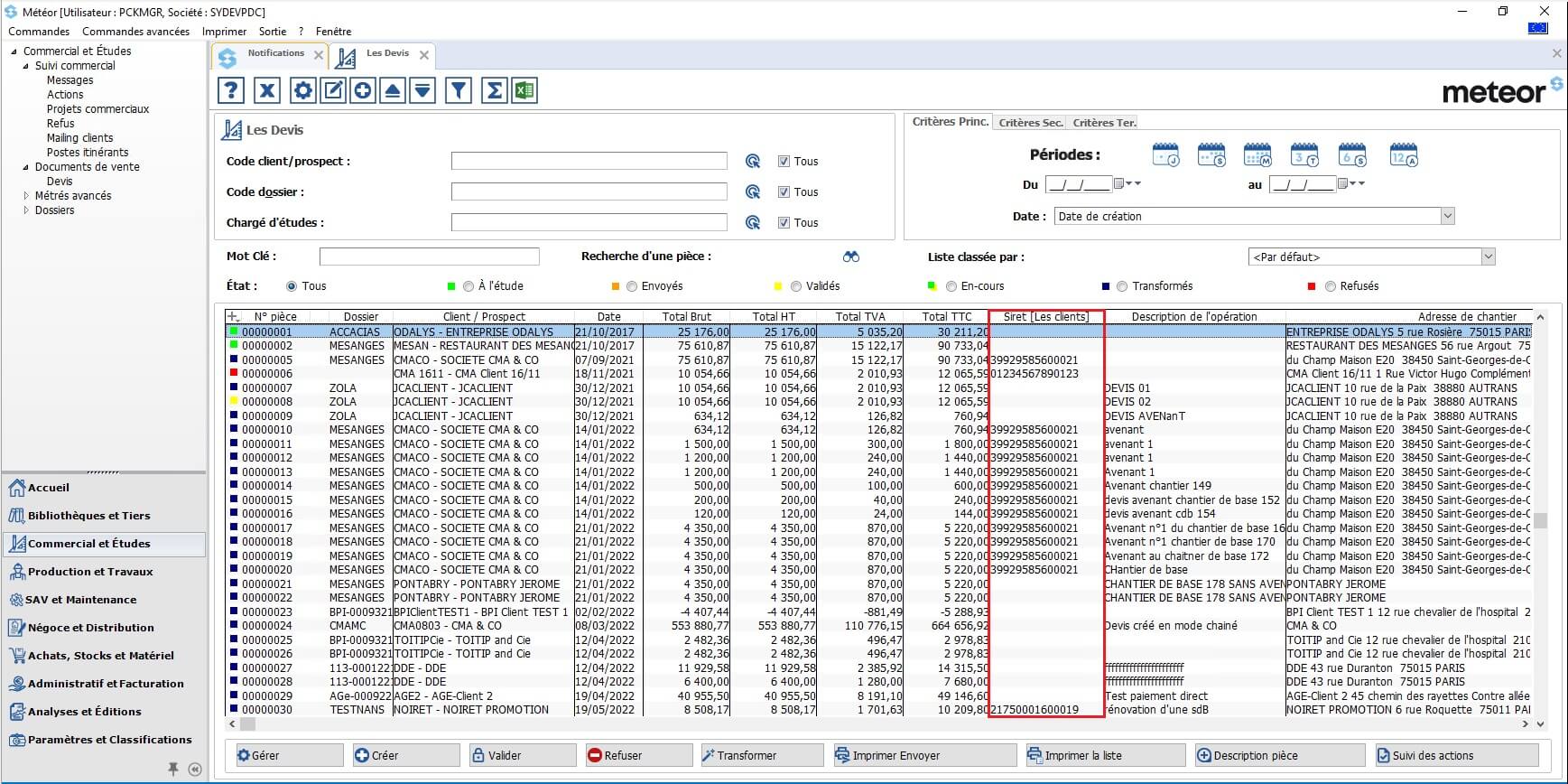The width and height of the screenshot is (1568, 784).
Task: Uncheck Tous for Chargé d'études
Action: (784, 223)
